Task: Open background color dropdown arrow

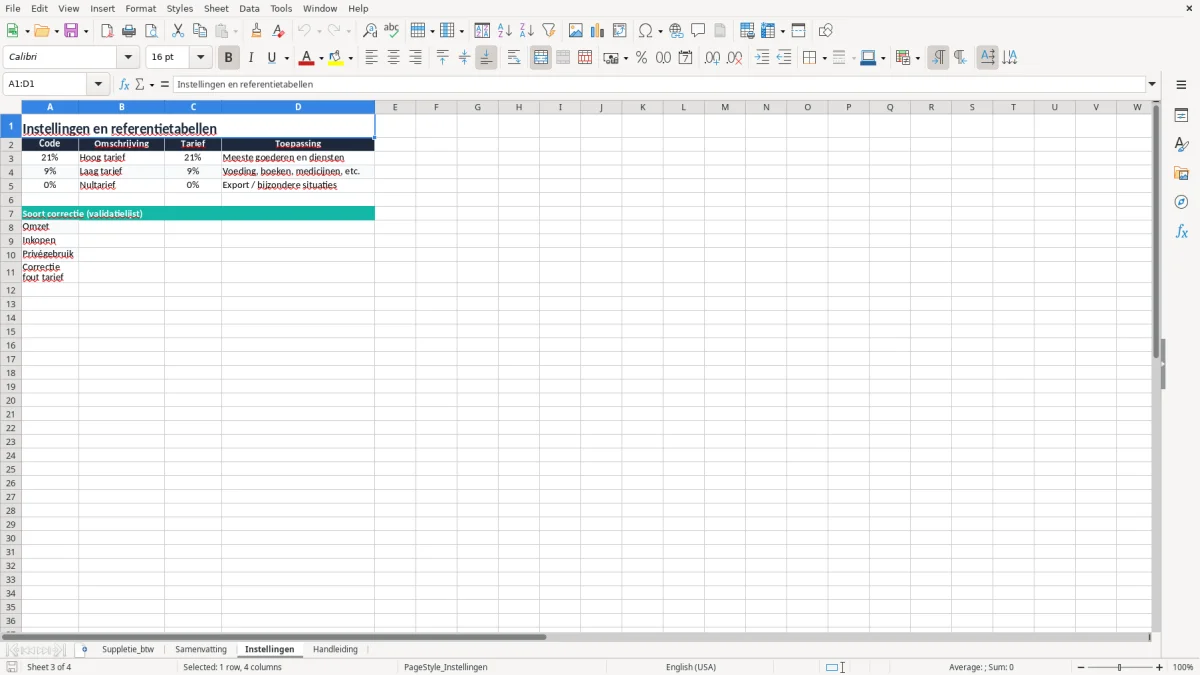Action: point(350,59)
